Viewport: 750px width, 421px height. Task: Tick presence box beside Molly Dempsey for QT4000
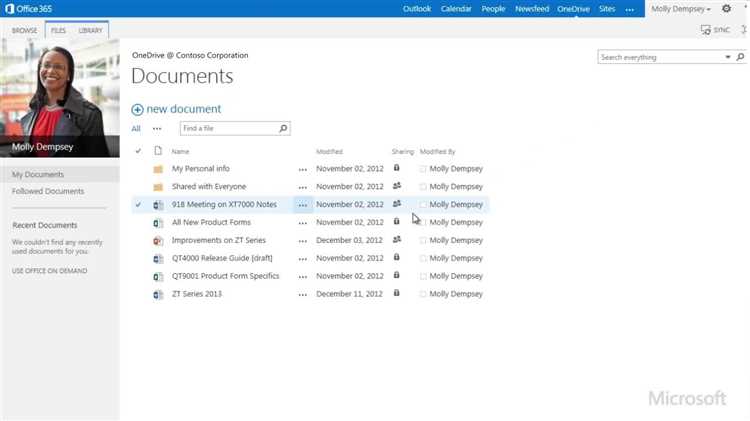point(423,259)
